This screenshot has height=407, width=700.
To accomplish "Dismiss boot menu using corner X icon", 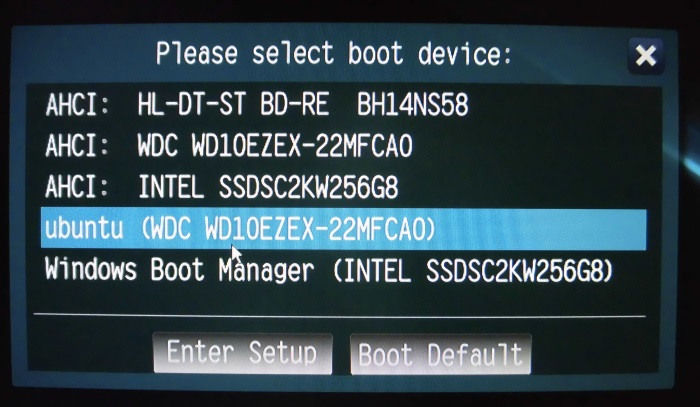I will point(646,56).
